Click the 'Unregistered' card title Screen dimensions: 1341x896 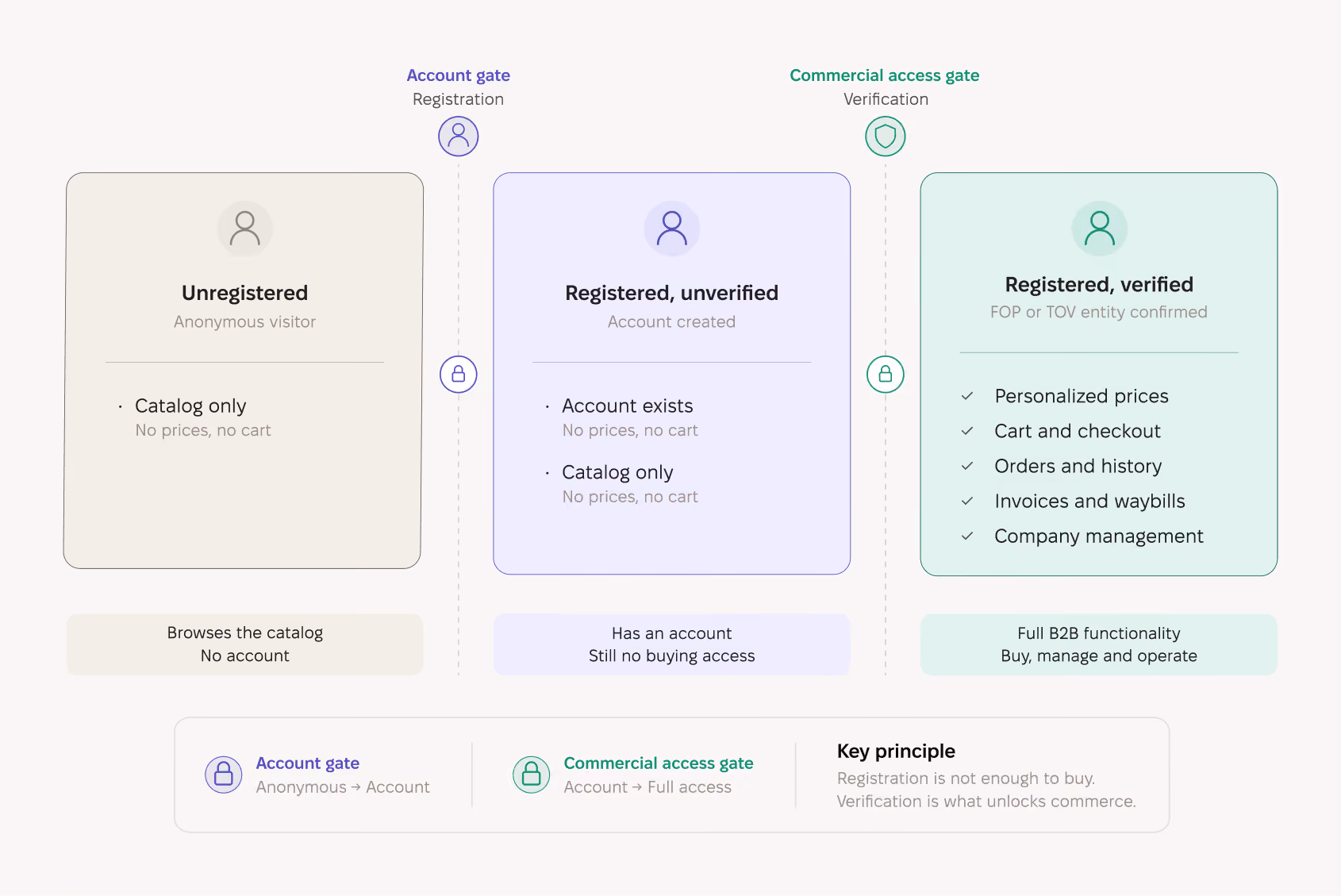coord(245,293)
